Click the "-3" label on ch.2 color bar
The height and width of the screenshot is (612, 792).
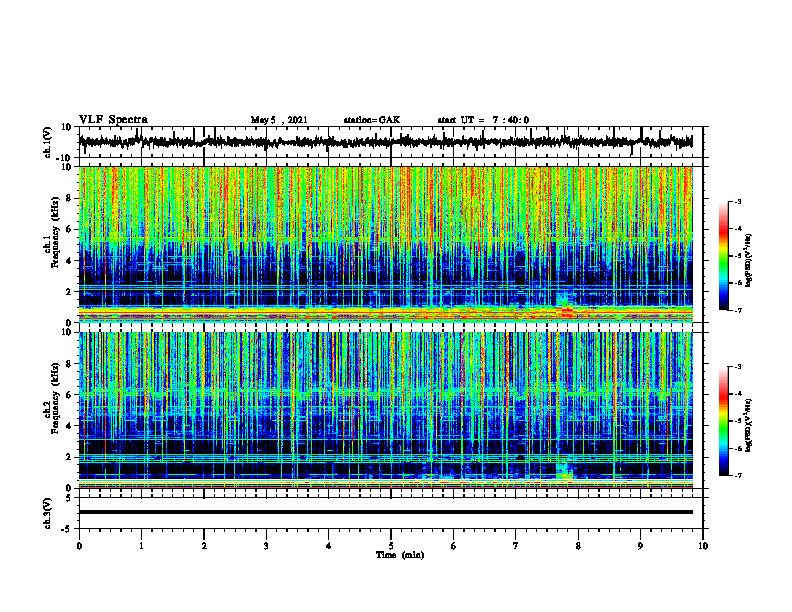pos(737,367)
